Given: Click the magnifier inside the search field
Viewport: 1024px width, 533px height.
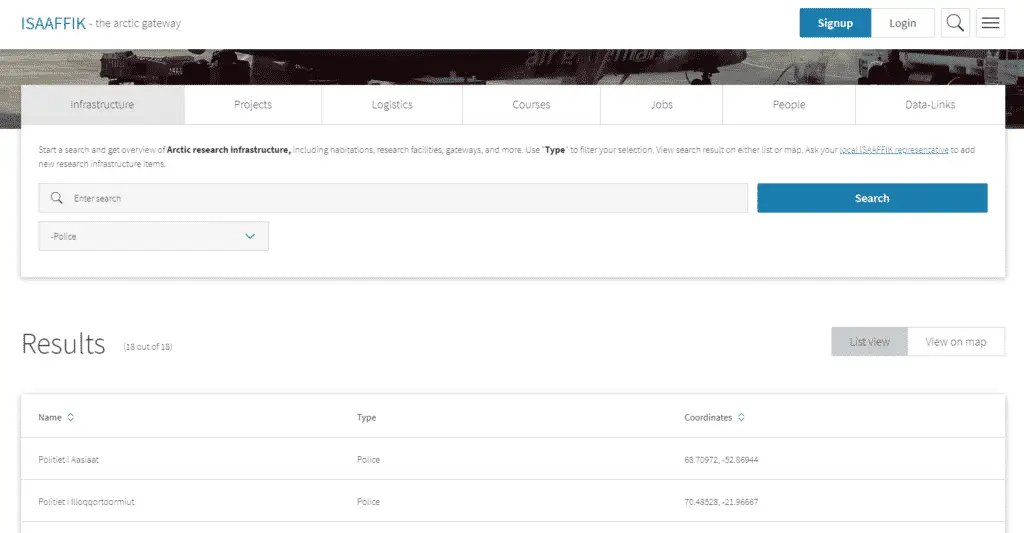Looking at the screenshot, I should (57, 198).
